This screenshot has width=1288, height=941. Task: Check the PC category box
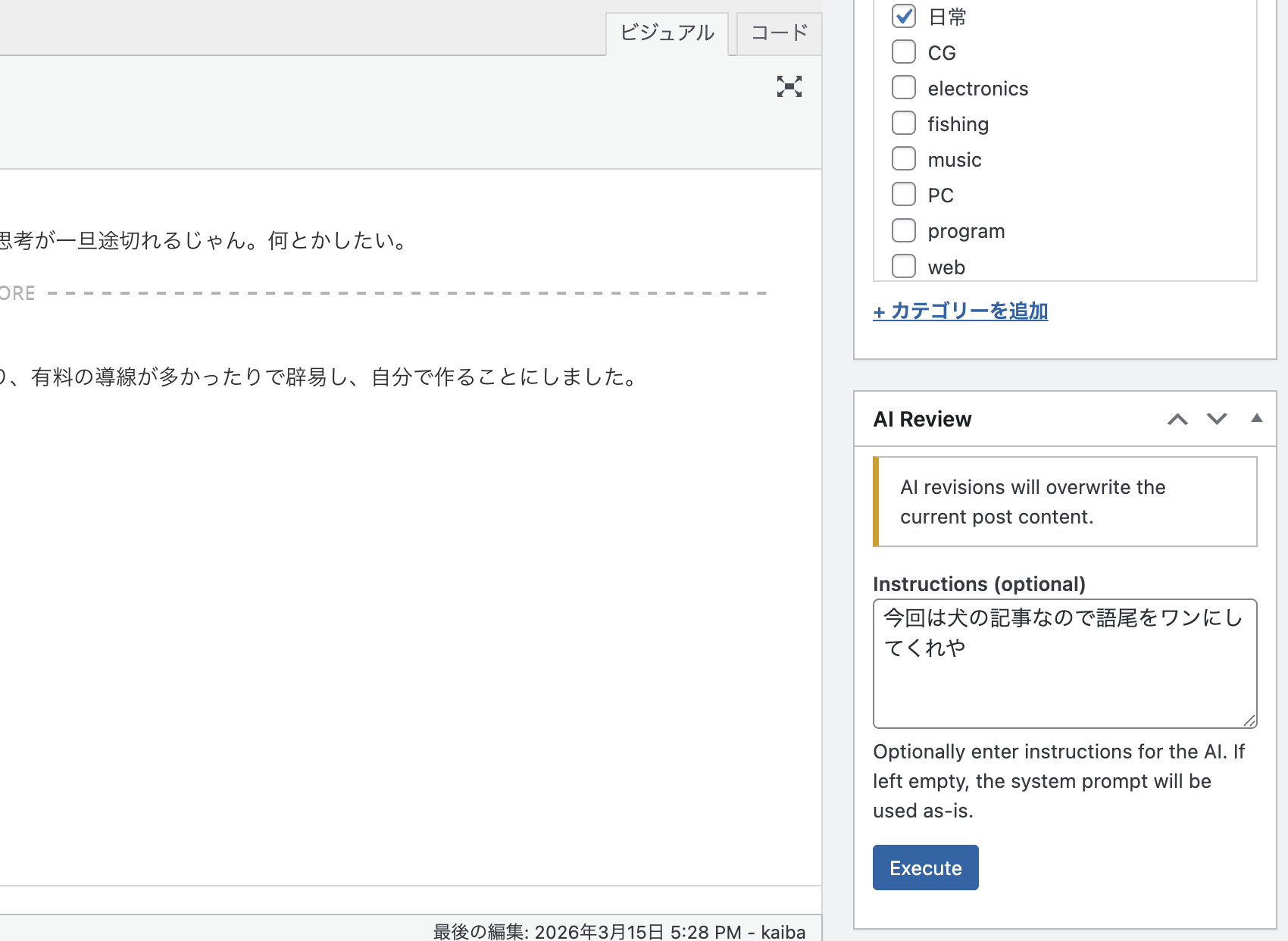[x=904, y=194]
